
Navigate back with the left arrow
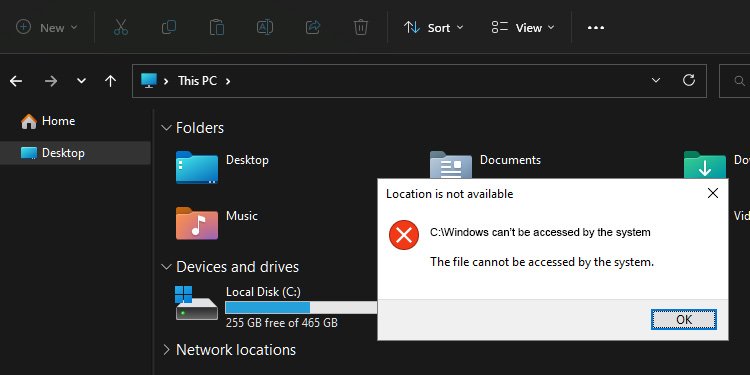[16, 81]
